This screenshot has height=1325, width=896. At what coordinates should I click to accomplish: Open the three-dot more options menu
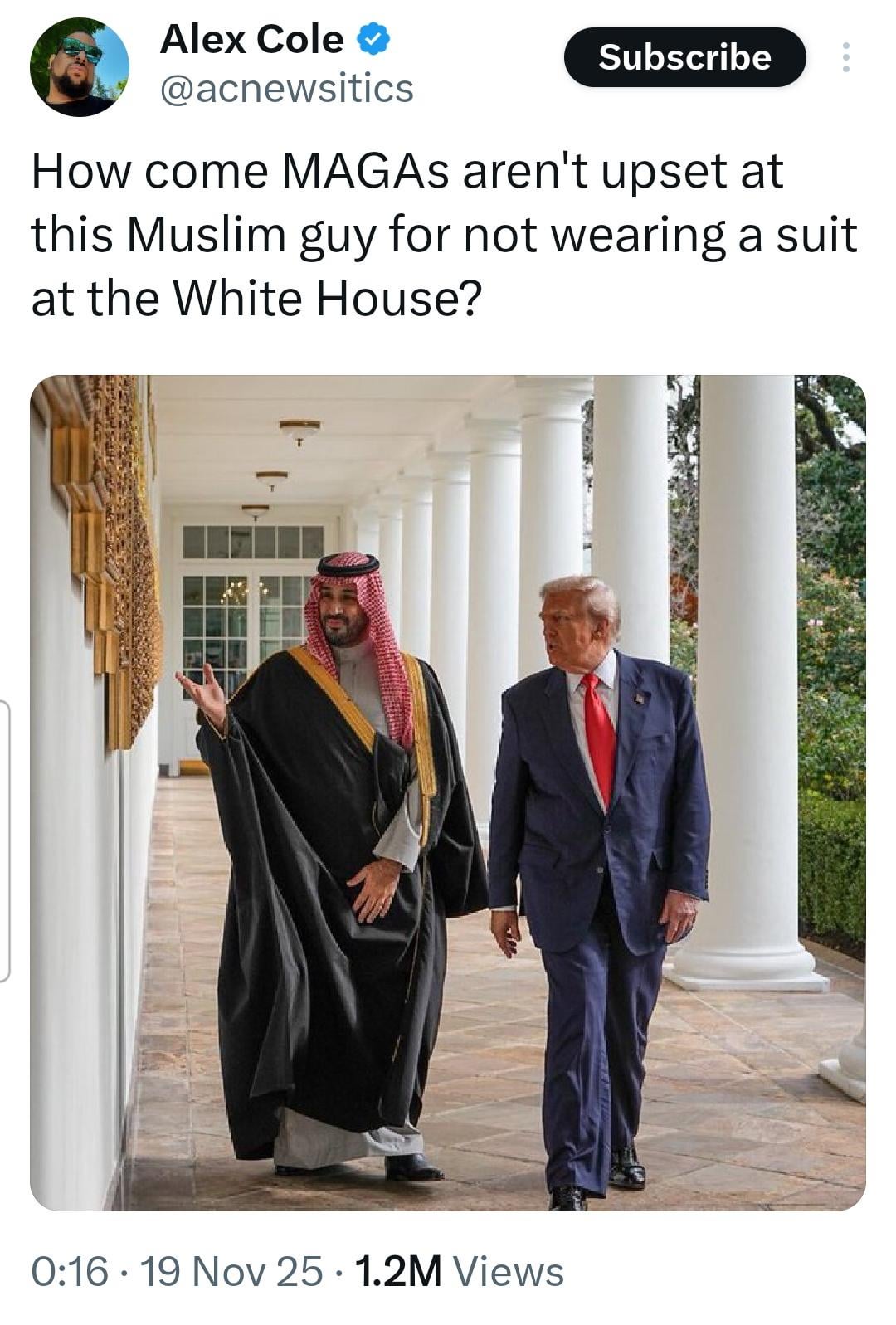click(845, 57)
